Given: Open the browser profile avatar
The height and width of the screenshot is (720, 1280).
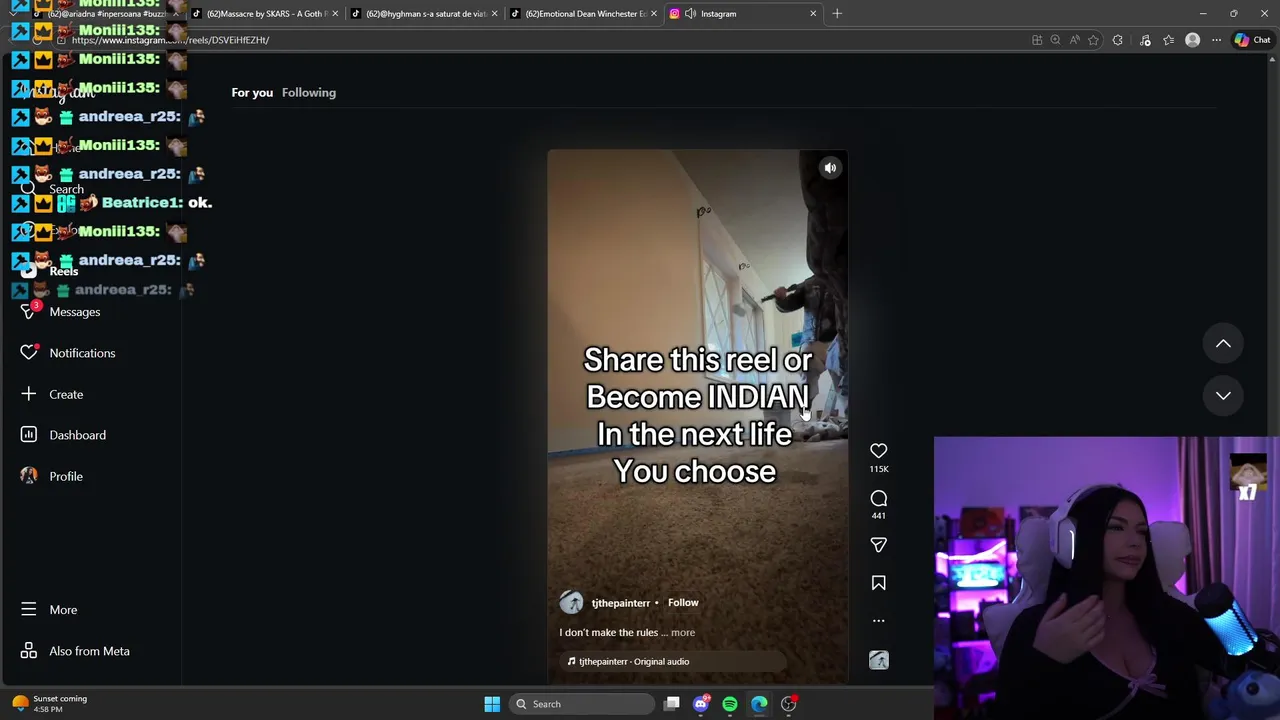Looking at the screenshot, I should coord(1192,40).
